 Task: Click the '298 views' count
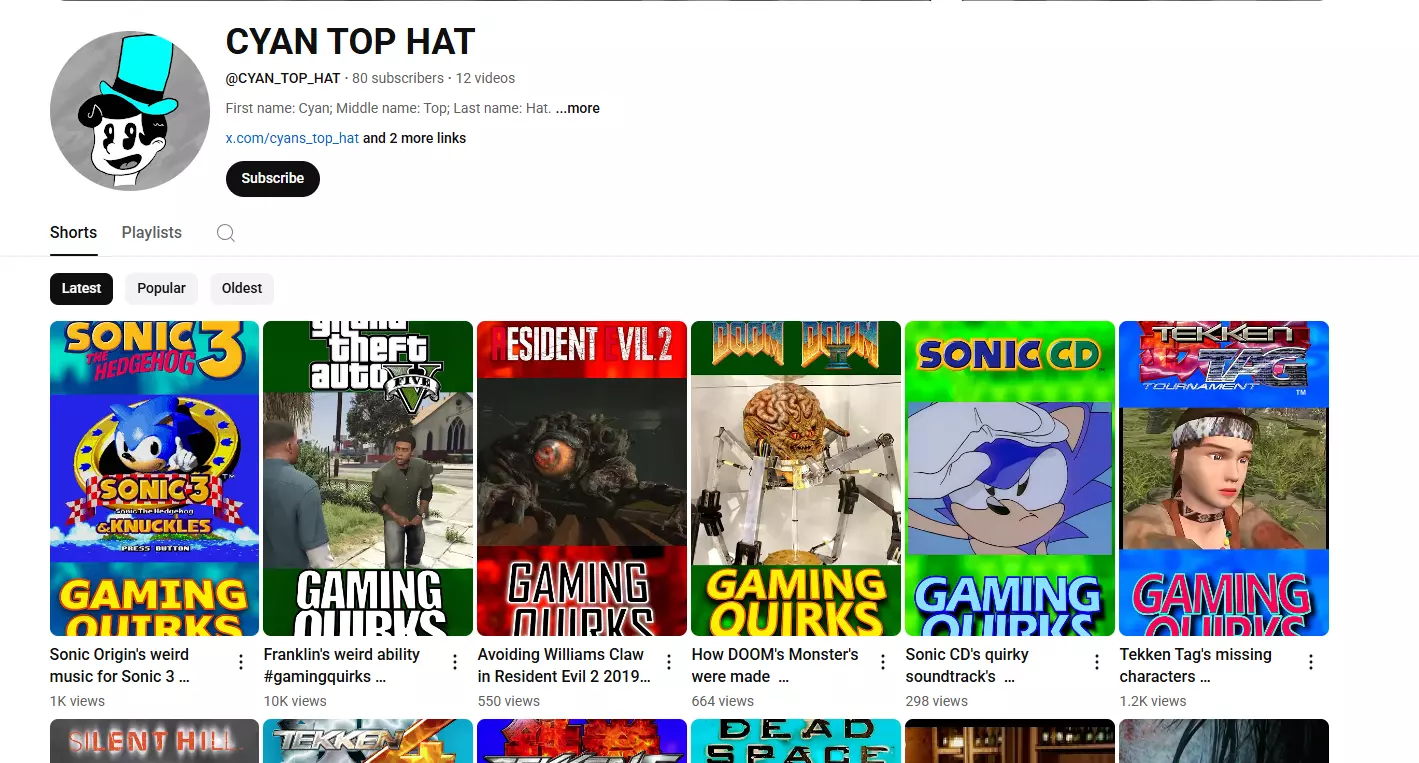pos(937,701)
